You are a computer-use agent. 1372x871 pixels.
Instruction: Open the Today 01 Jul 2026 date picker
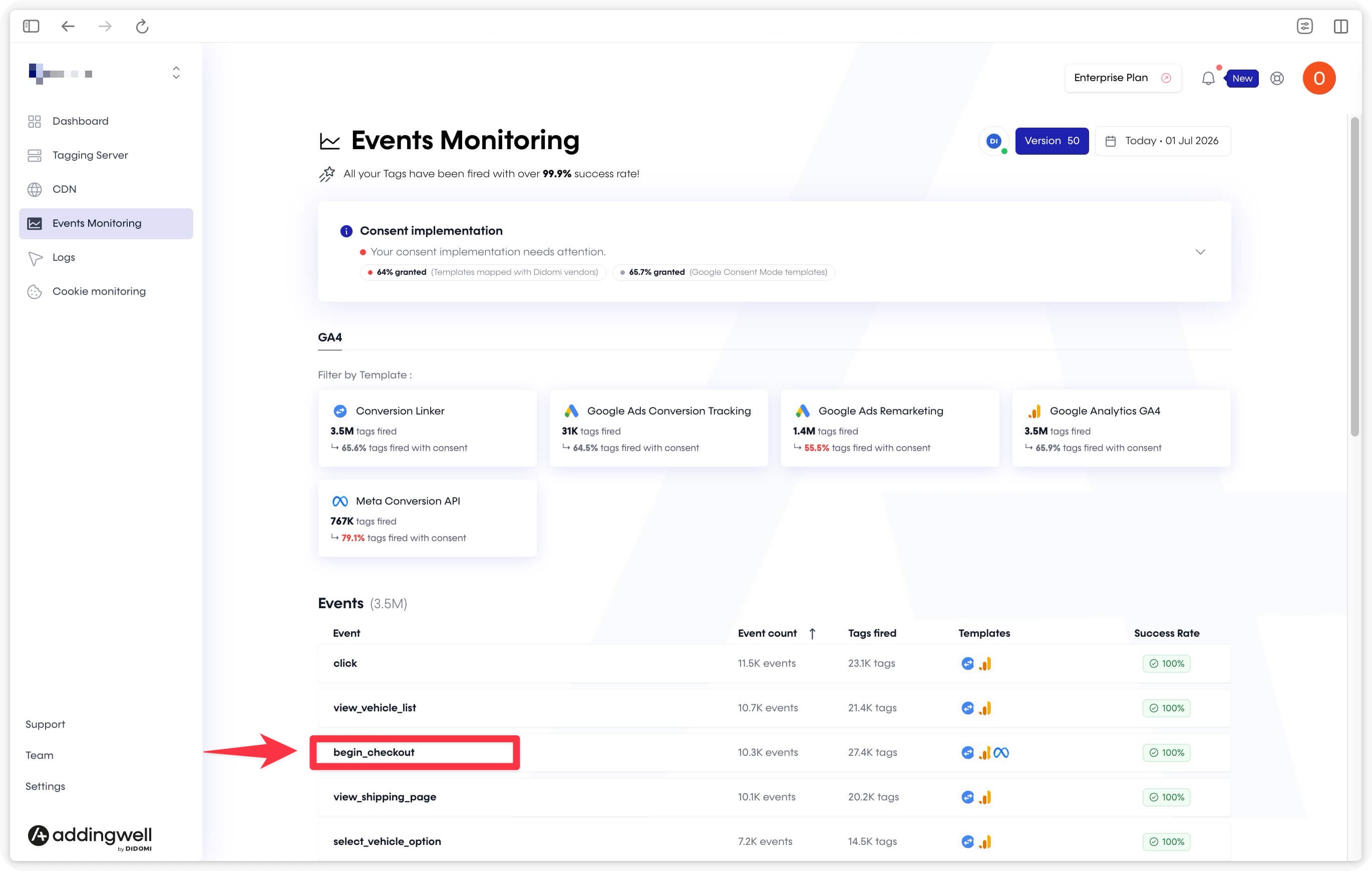(x=1162, y=141)
